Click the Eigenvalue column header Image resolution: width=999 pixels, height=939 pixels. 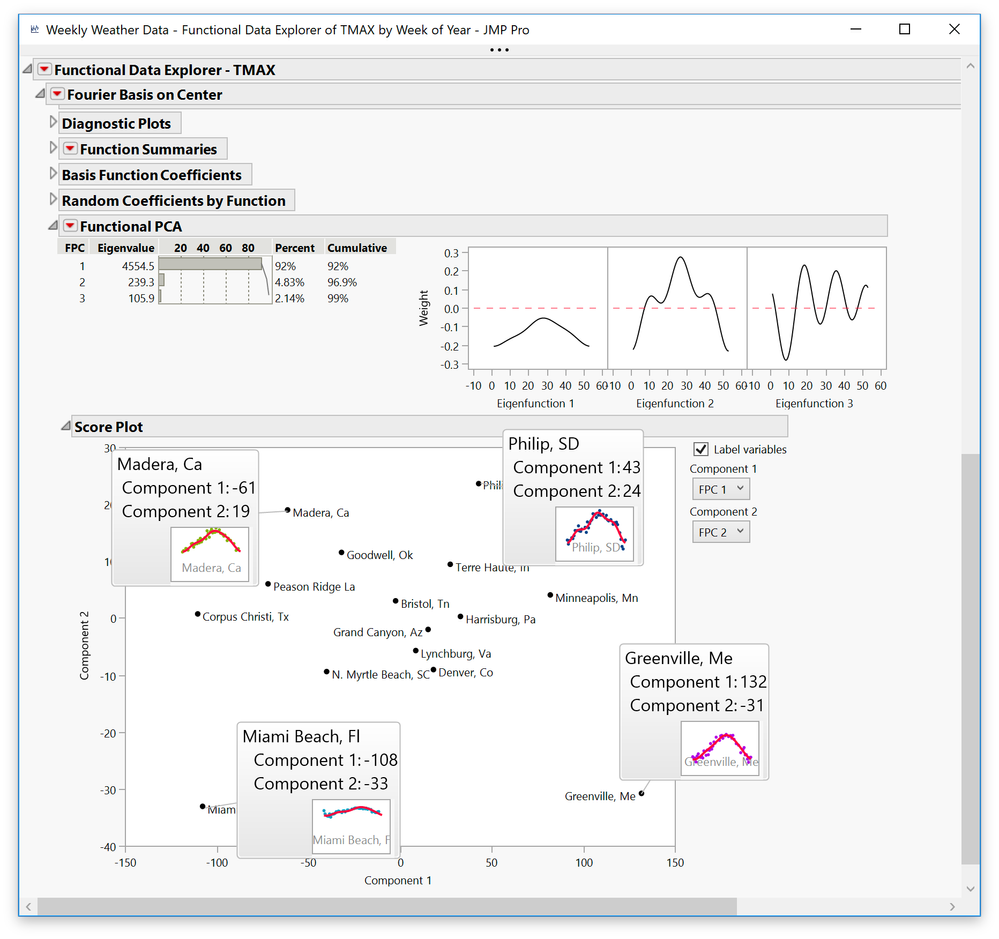pyautogui.click(x=126, y=248)
